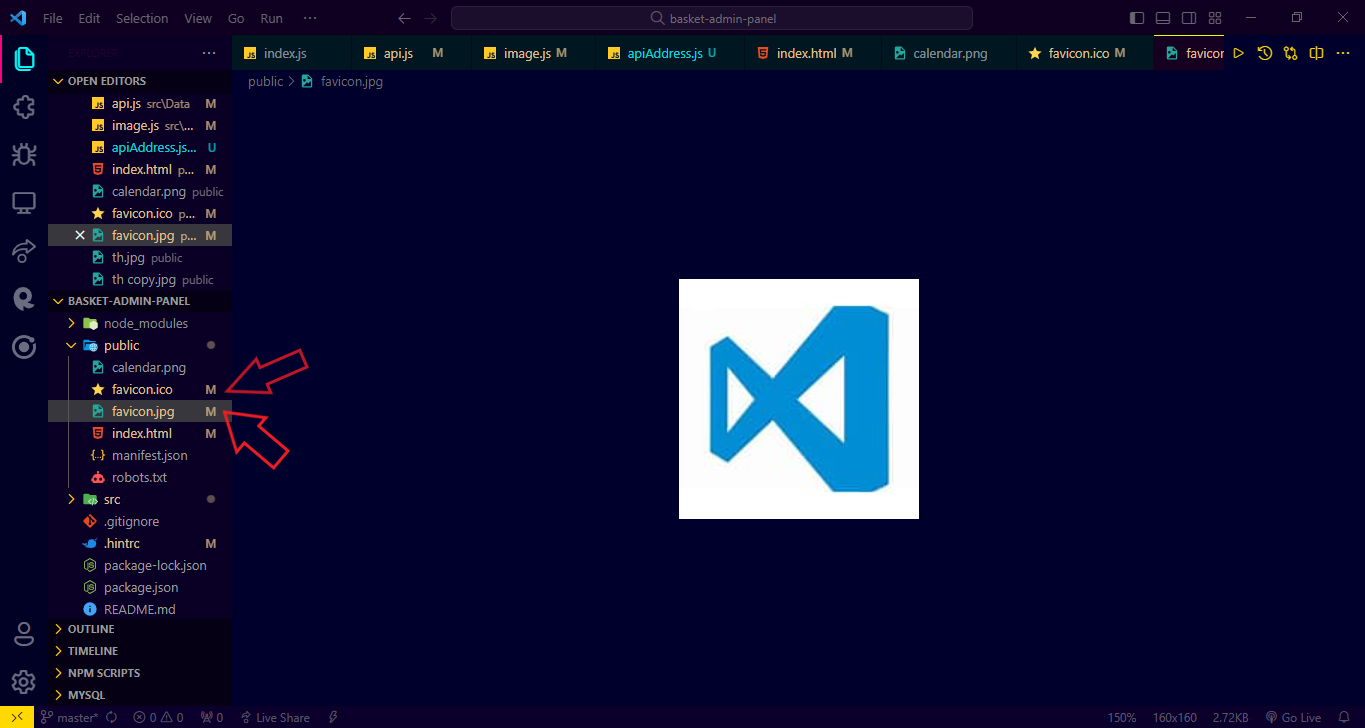The width and height of the screenshot is (1365, 728).
Task: Open README.md in the file tree
Action: tap(140, 609)
